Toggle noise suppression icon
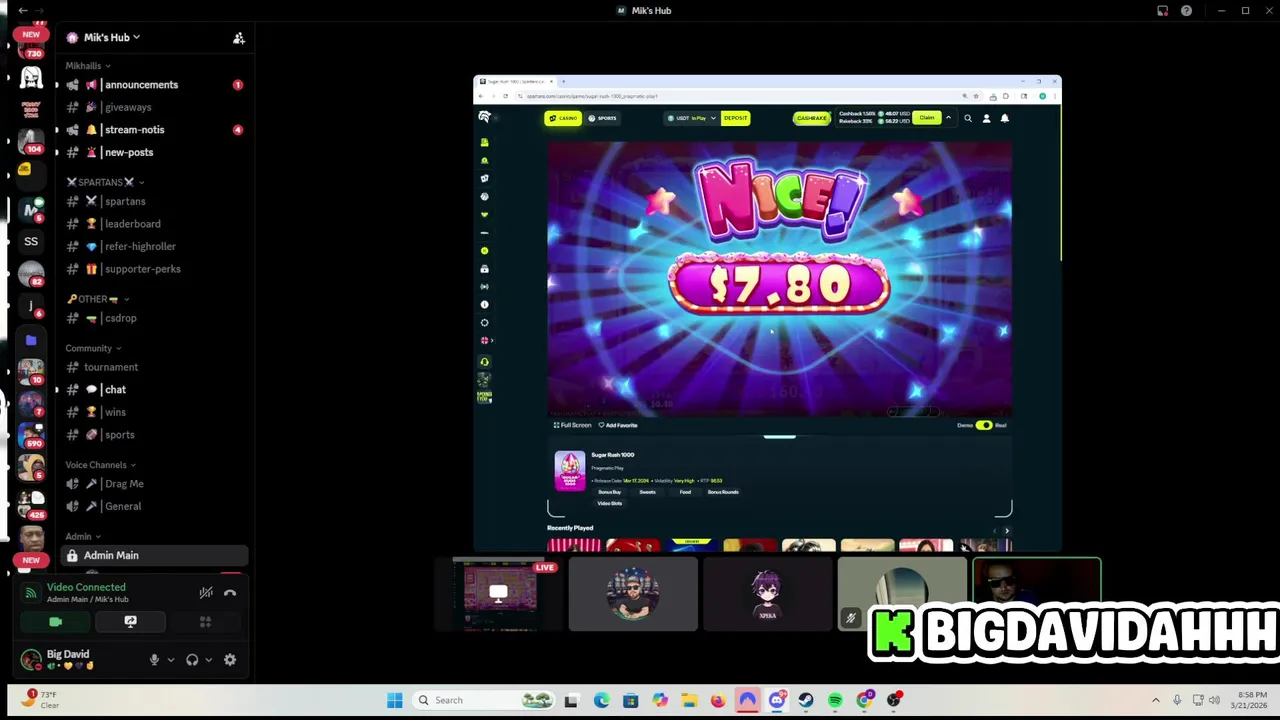1280x720 pixels. (x=206, y=593)
